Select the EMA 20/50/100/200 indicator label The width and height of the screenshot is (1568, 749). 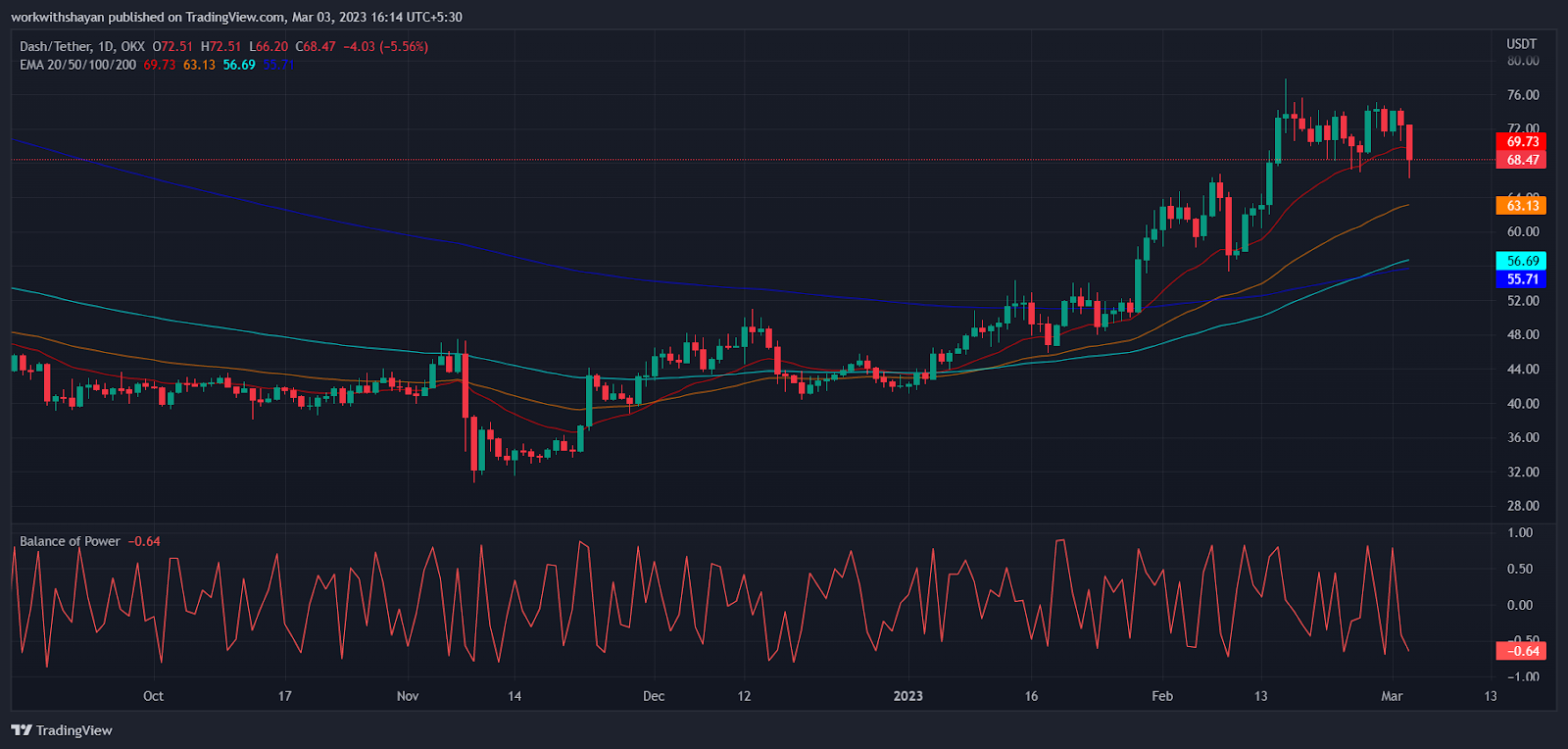point(77,65)
